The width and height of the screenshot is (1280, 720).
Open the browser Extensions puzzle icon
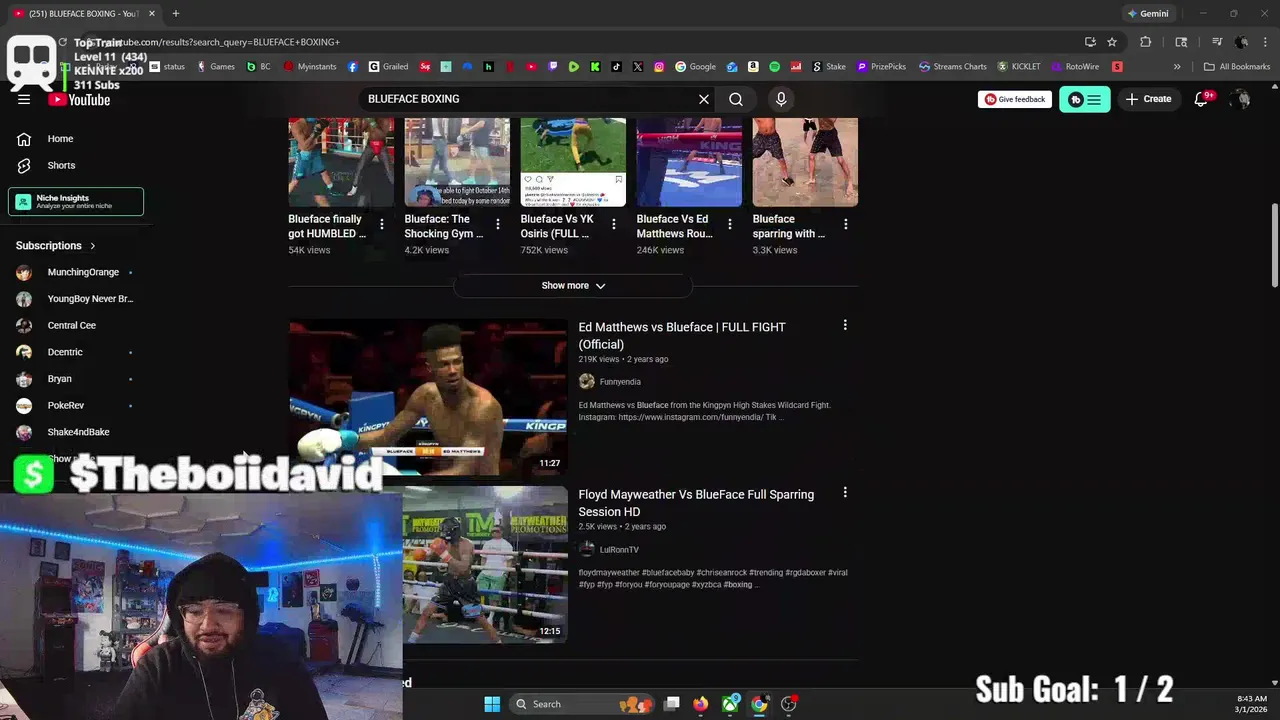pyautogui.click(x=1146, y=42)
